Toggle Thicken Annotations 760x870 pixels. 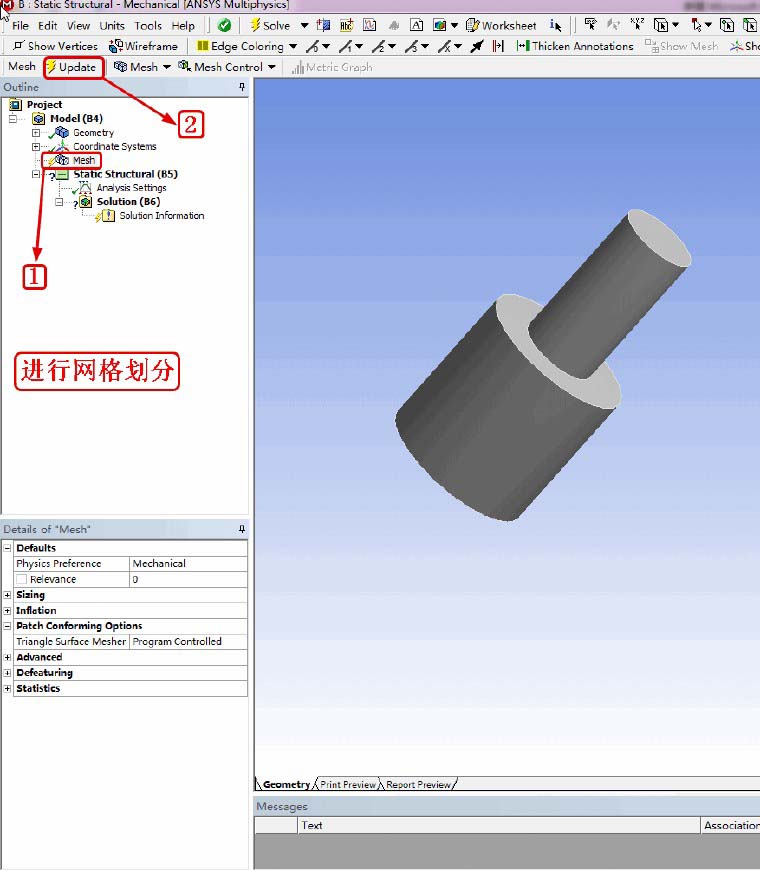point(575,46)
